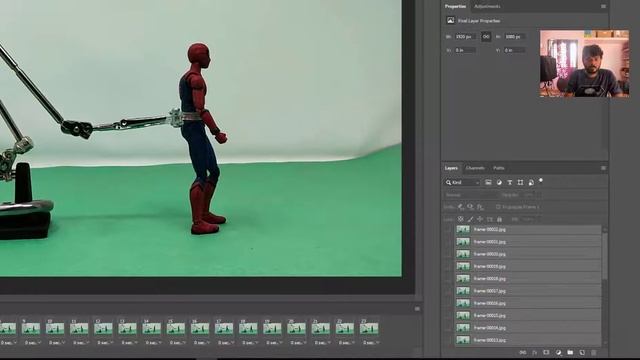Click unify layer style icon
This screenshot has width=640, height=360.
tap(480, 207)
